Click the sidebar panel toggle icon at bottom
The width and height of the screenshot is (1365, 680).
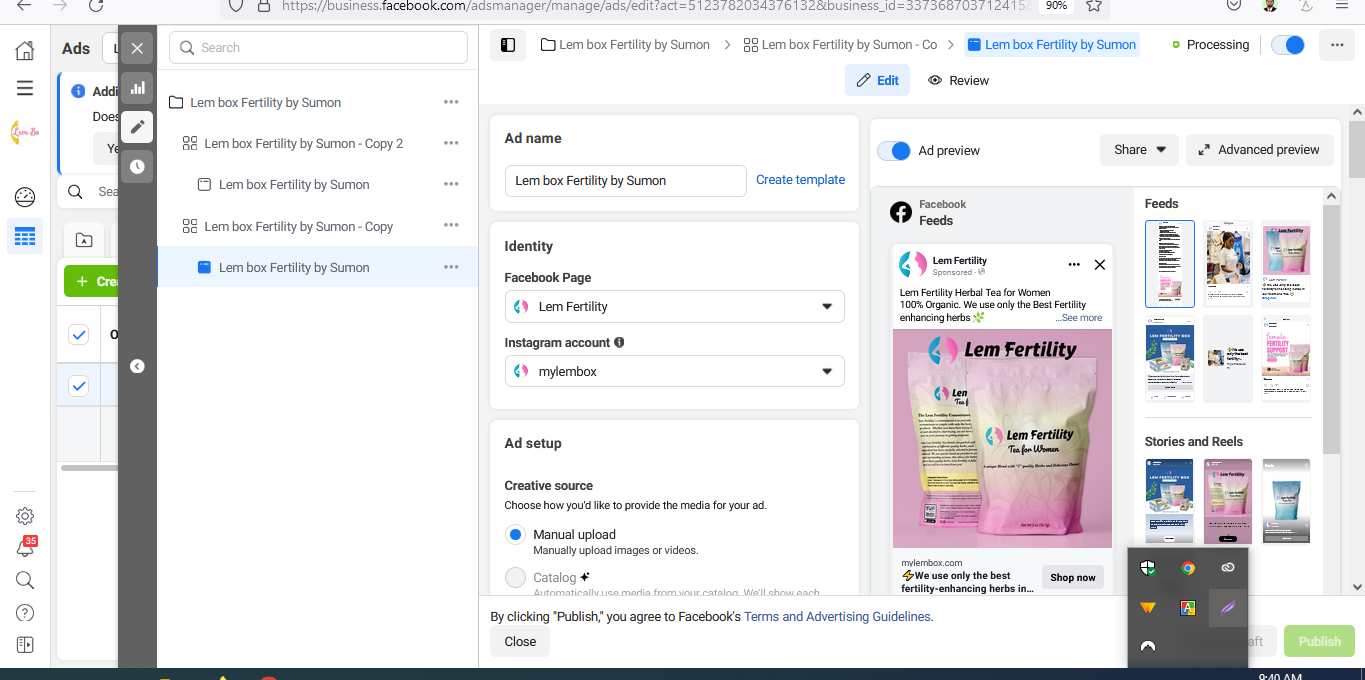click(x=25, y=645)
